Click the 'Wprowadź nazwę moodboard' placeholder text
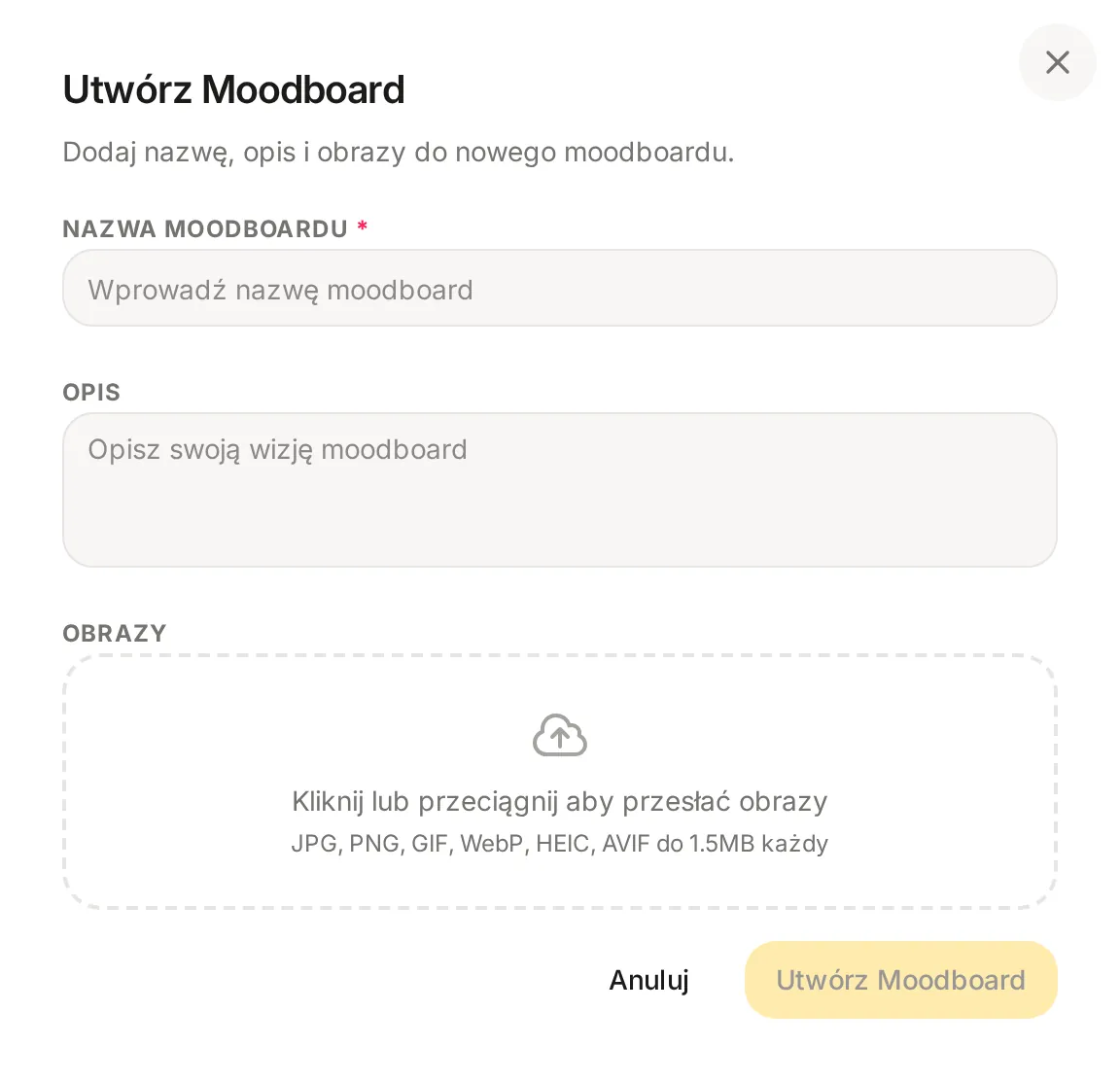This screenshot has height=1081, width=1120. tap(281, 290)
